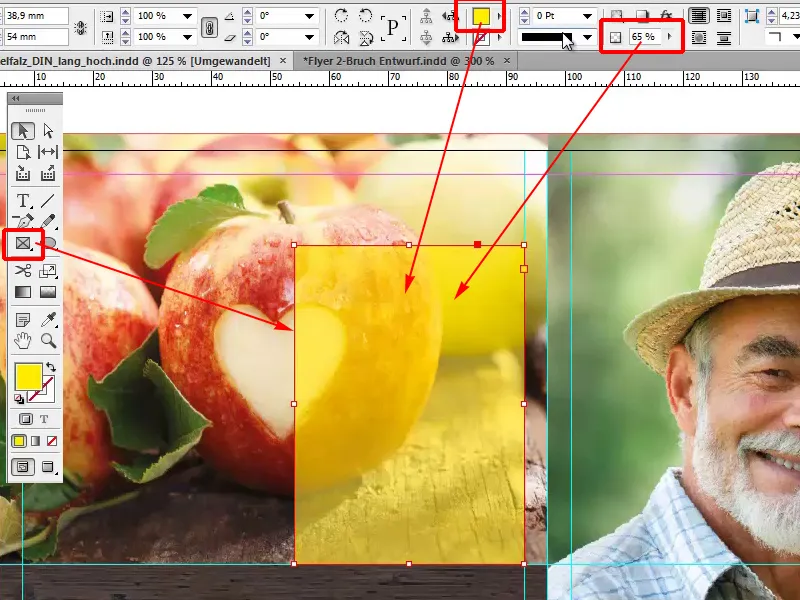Select the Zoom magnifier tool

(x=48, y=340)
